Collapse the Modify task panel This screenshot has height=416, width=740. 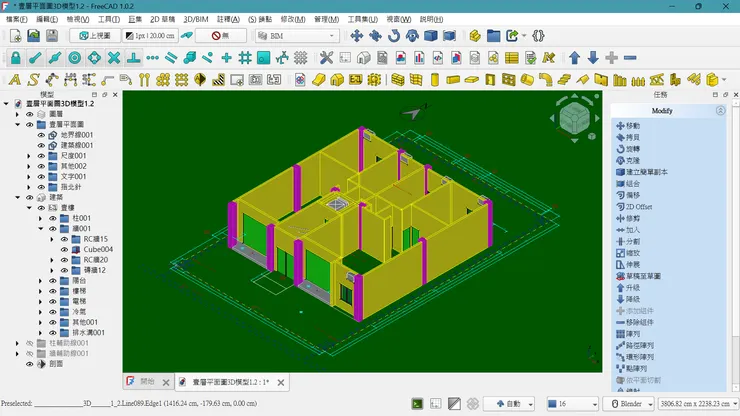(x=720, y=110)
